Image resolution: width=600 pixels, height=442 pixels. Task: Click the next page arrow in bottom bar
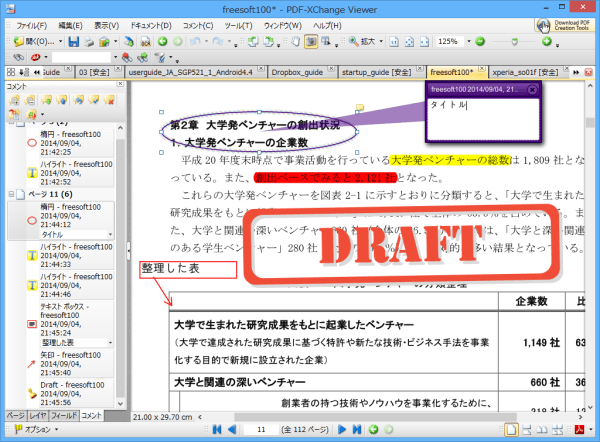coord(342,429)
